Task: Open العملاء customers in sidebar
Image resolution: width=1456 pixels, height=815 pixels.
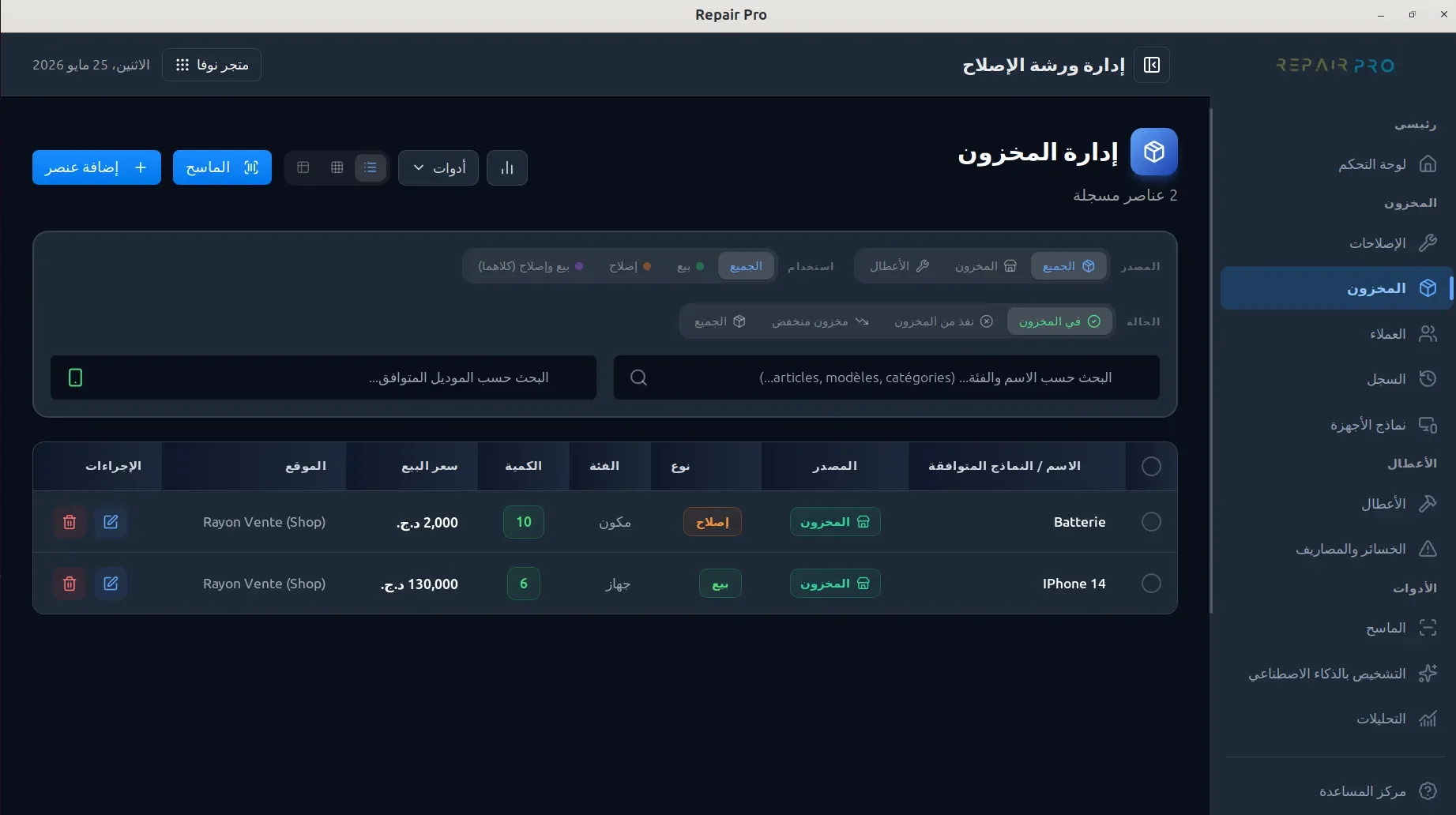Action: click(x=1336, y=334)
